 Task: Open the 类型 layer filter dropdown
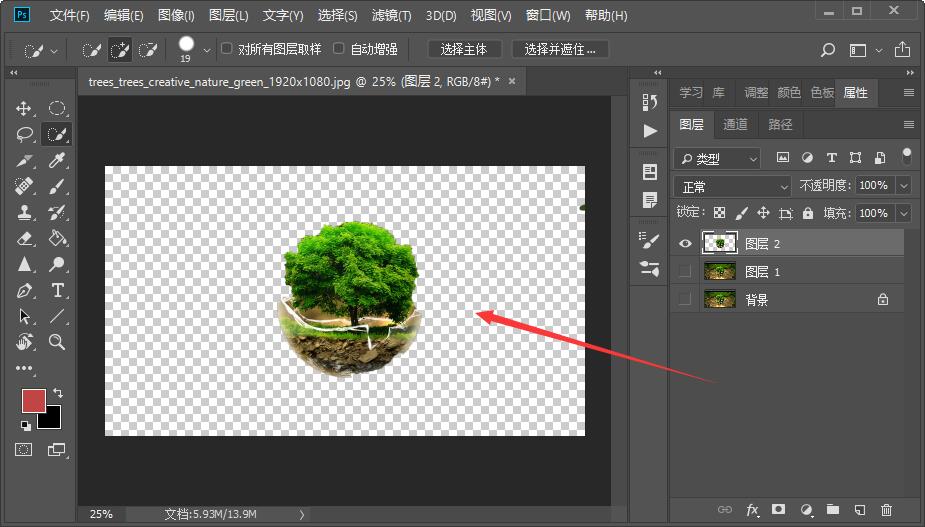click(x=717, y=158)
